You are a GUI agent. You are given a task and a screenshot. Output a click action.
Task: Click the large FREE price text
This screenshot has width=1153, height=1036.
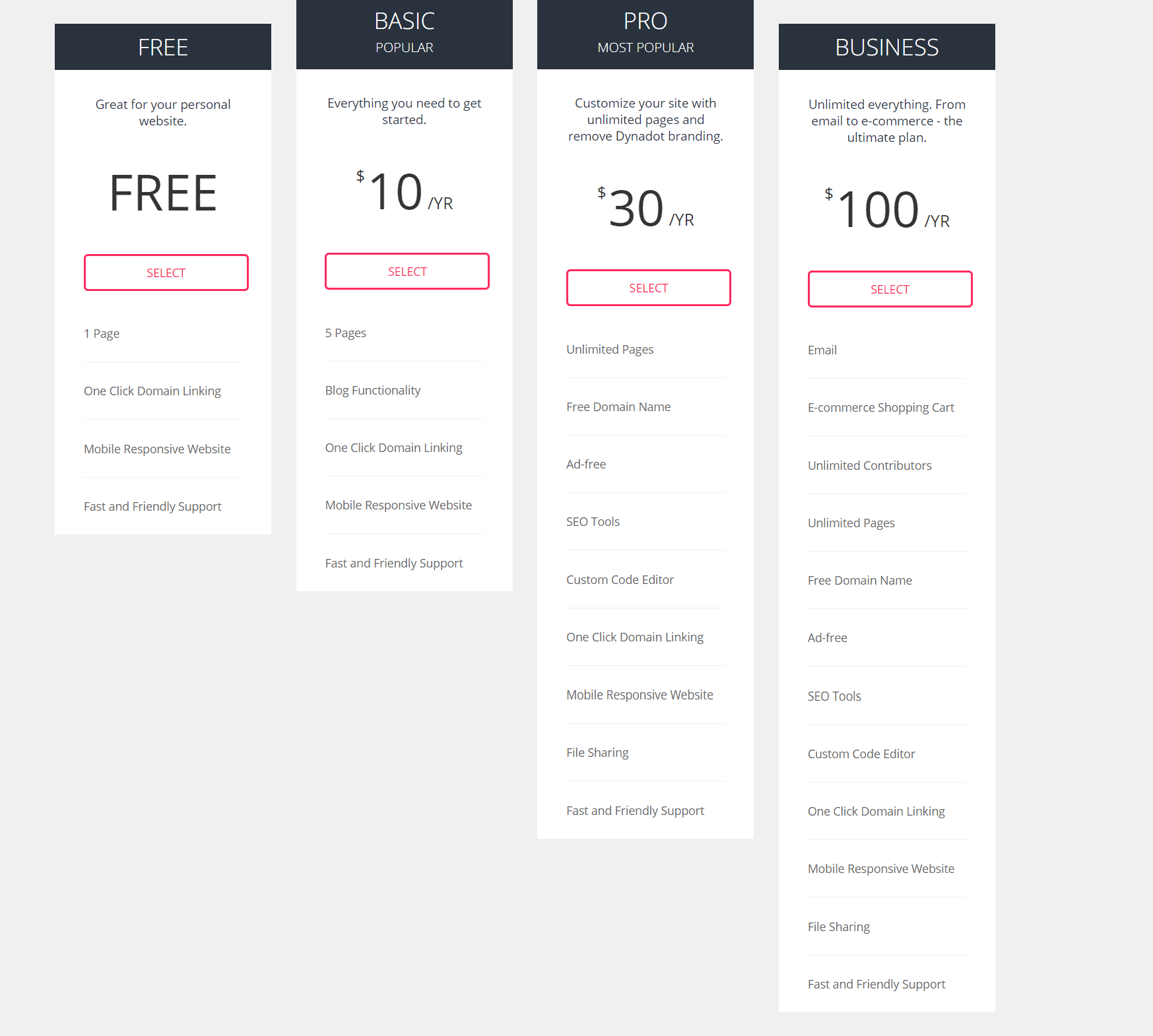163,193
